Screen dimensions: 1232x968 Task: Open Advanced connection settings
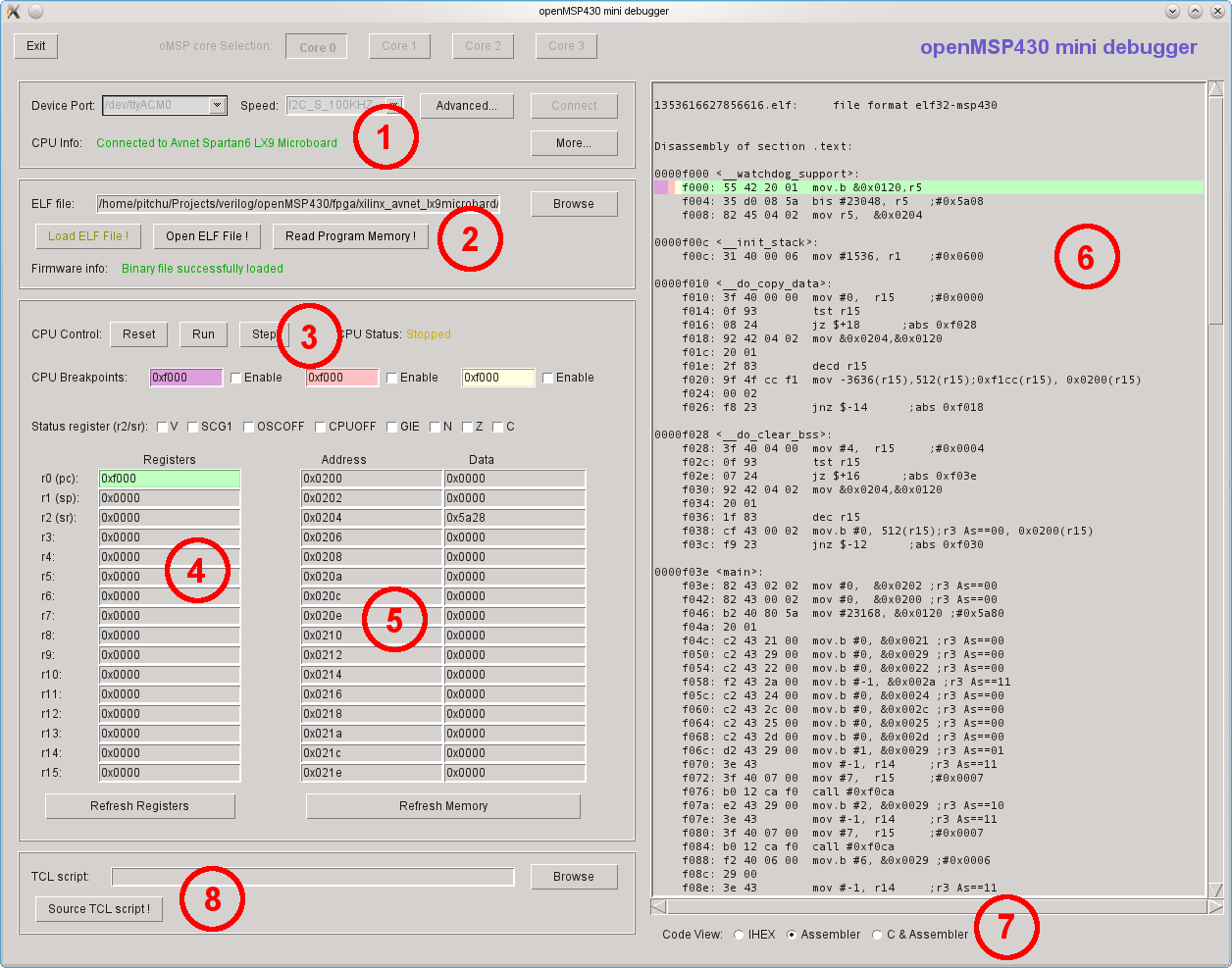467,106
